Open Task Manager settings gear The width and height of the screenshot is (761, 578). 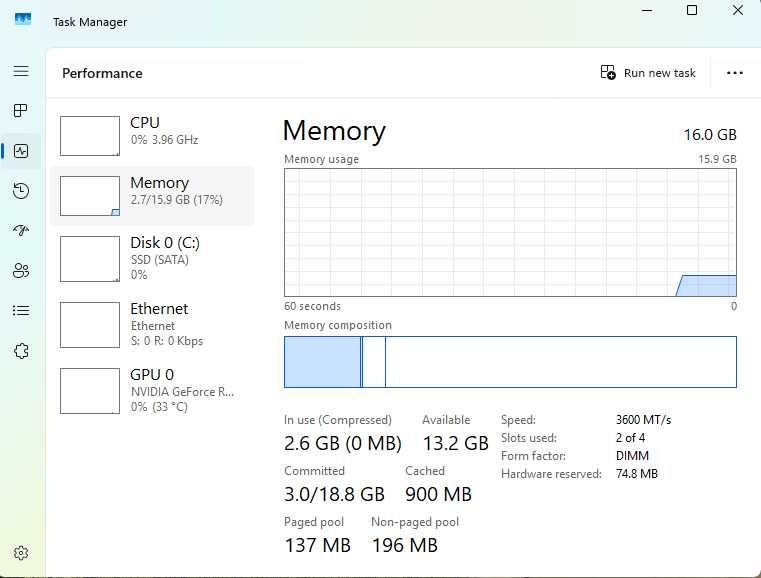(x=21, y=553)
